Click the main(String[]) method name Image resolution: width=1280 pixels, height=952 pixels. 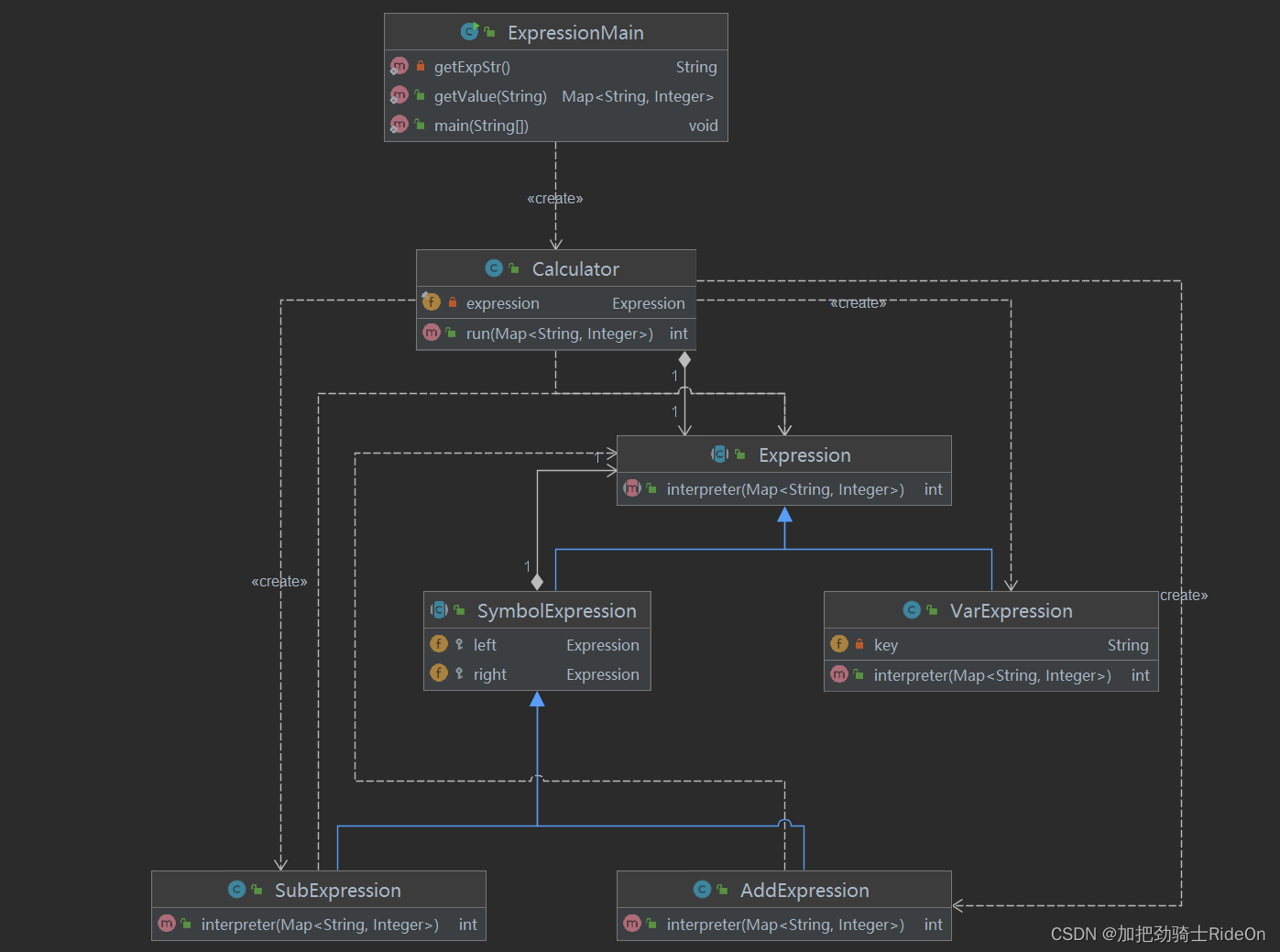[x=481, y=126]
